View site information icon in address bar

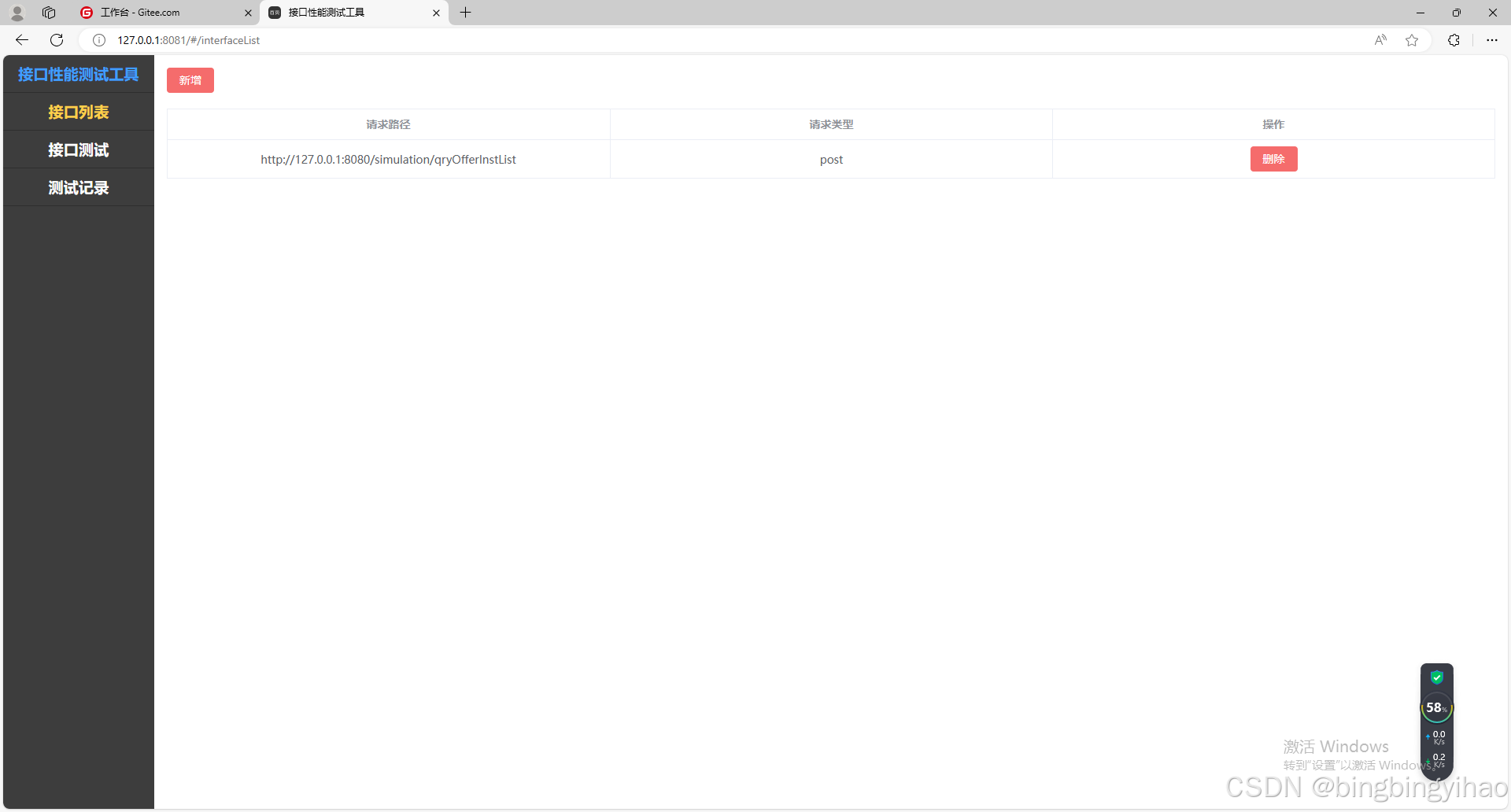click(x=99, y=40)
